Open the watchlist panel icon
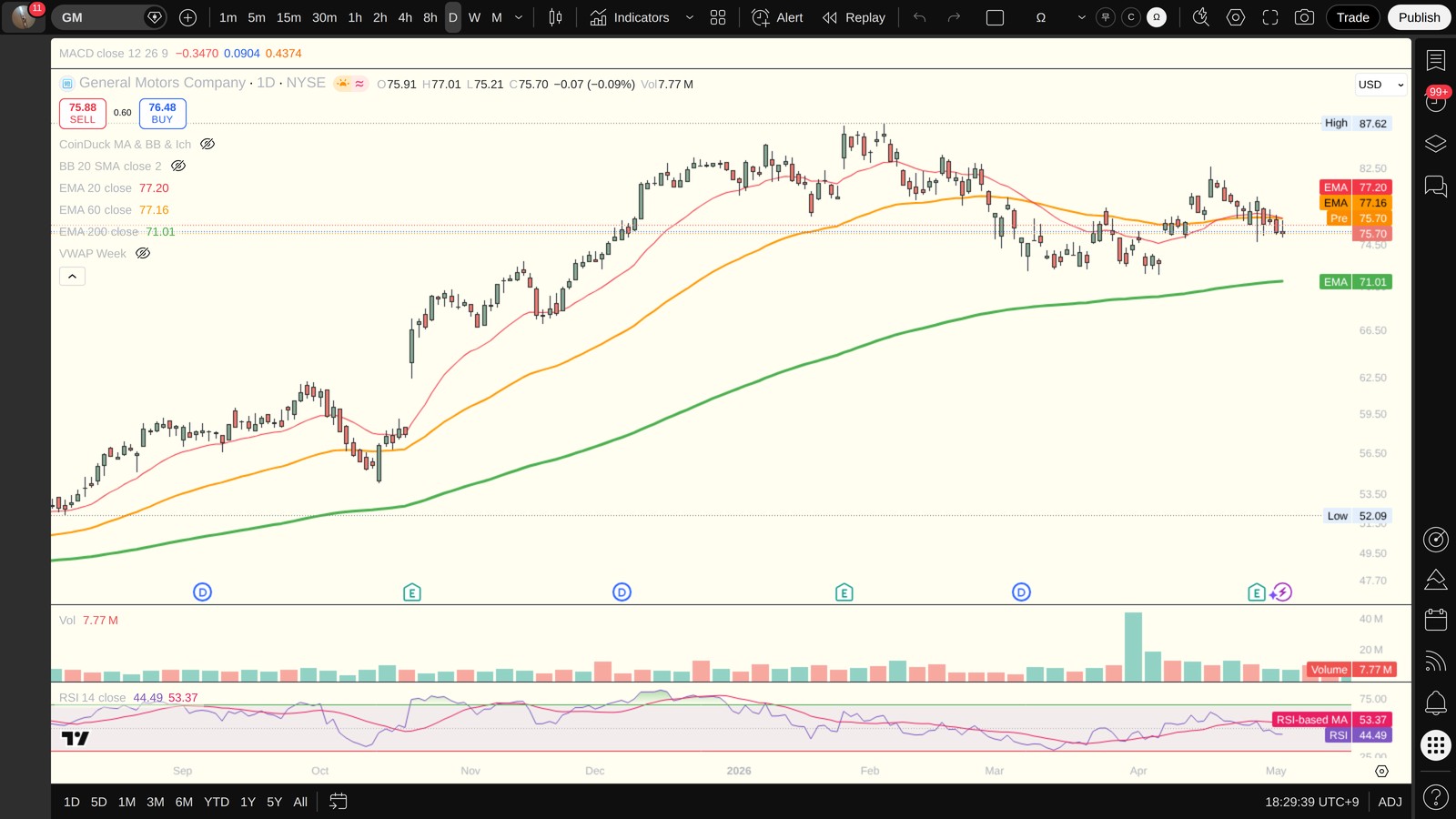The width and height of the screenshot is (1456, 819). [1436, 60]
